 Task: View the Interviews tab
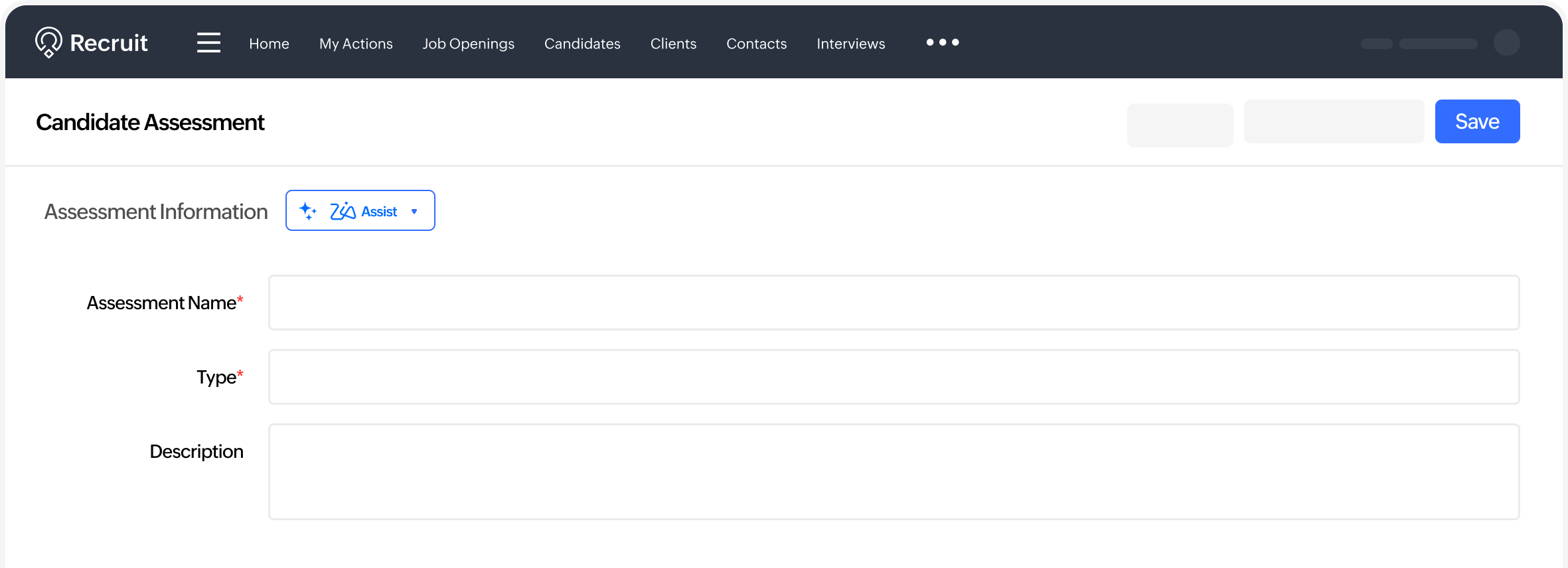pyautogui.click(x=850, y=44)
